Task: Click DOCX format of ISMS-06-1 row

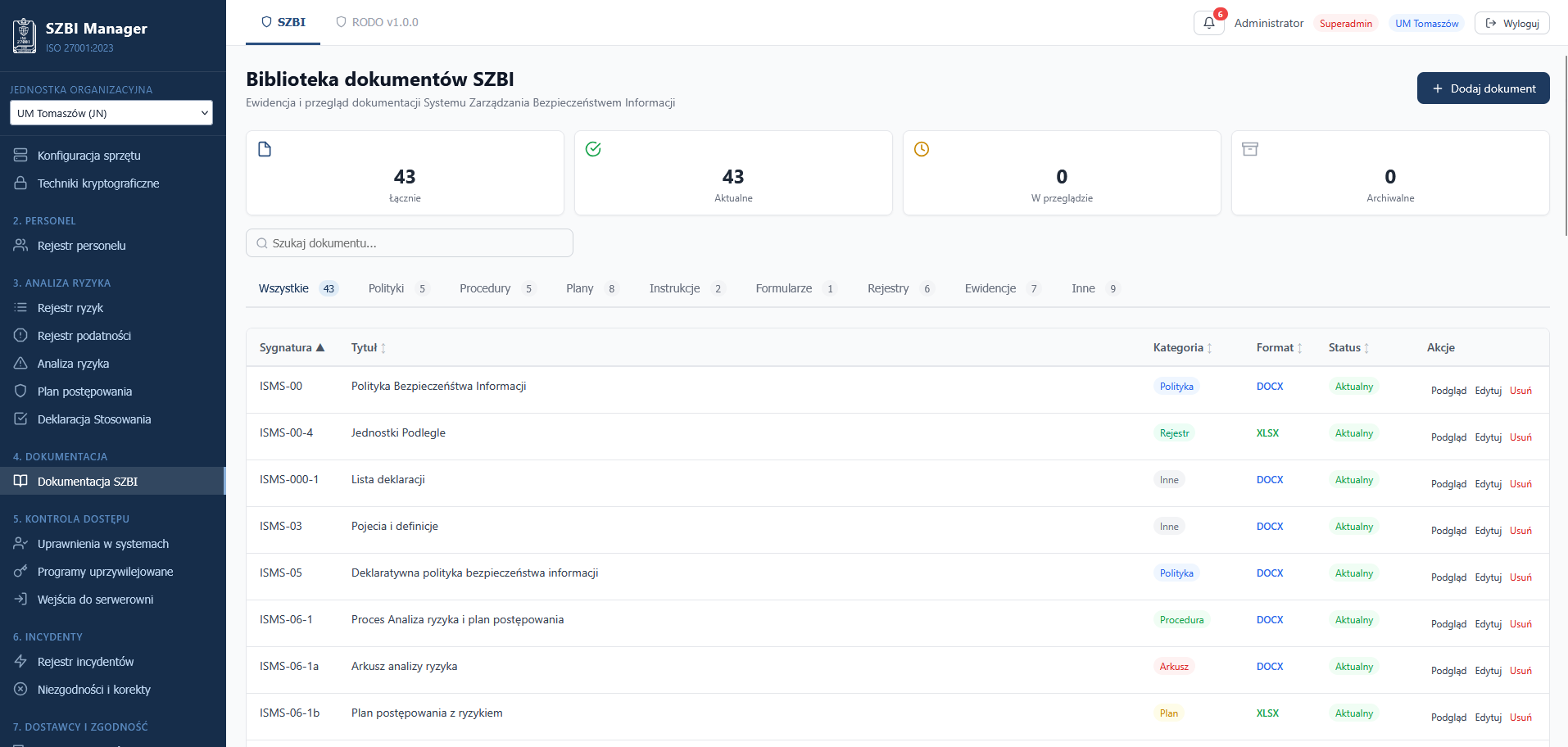Action: [1270, 620]
